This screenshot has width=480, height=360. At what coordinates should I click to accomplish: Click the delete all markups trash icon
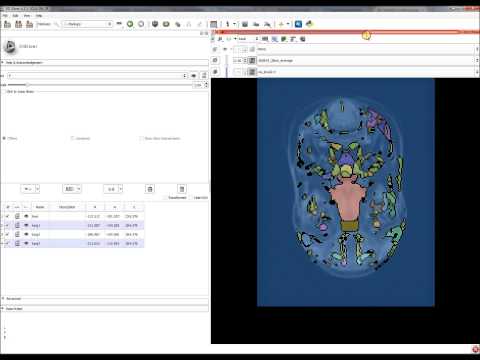pyautogui.click(x=182, y=189)
